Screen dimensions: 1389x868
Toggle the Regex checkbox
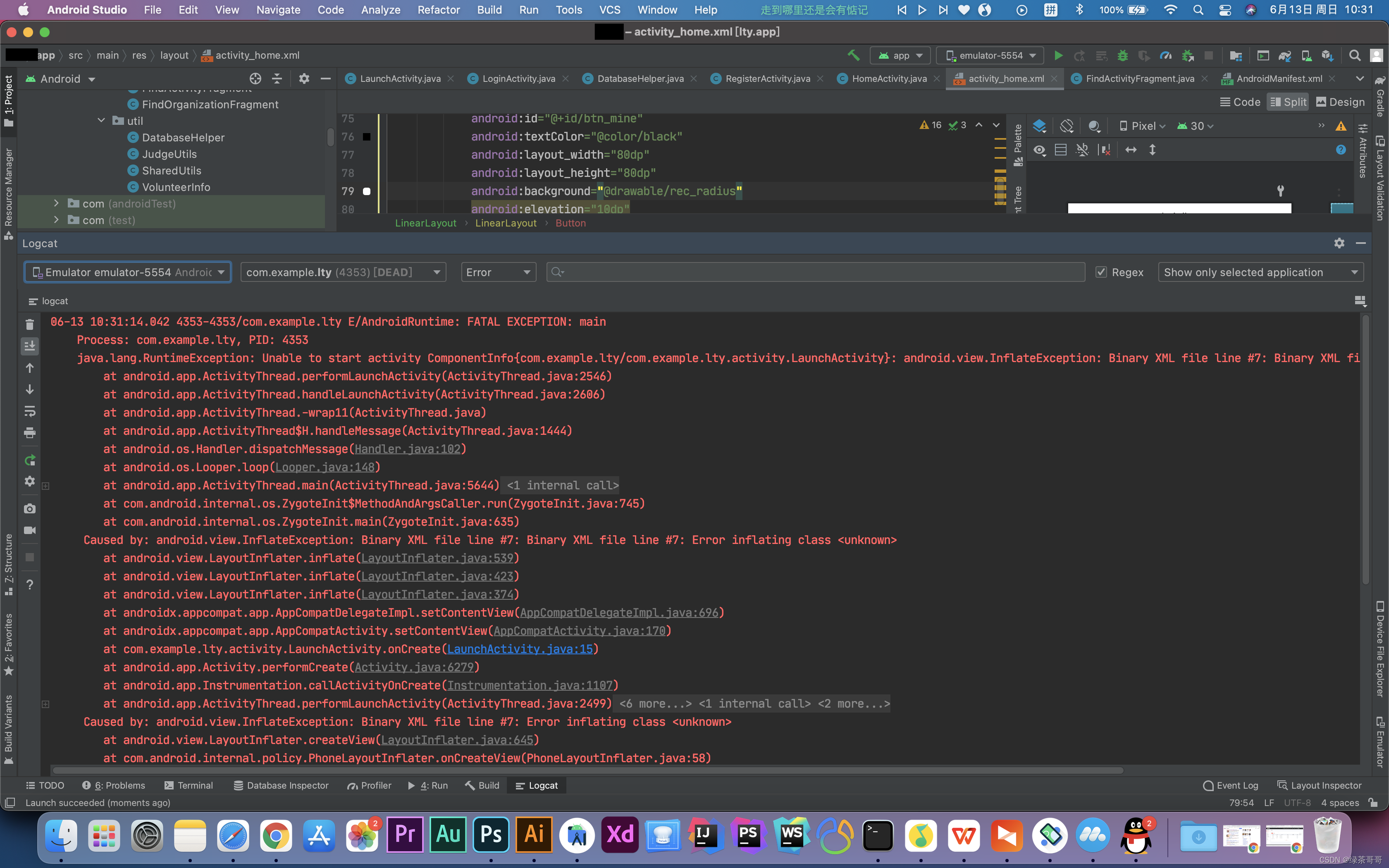coord(1101,272)
